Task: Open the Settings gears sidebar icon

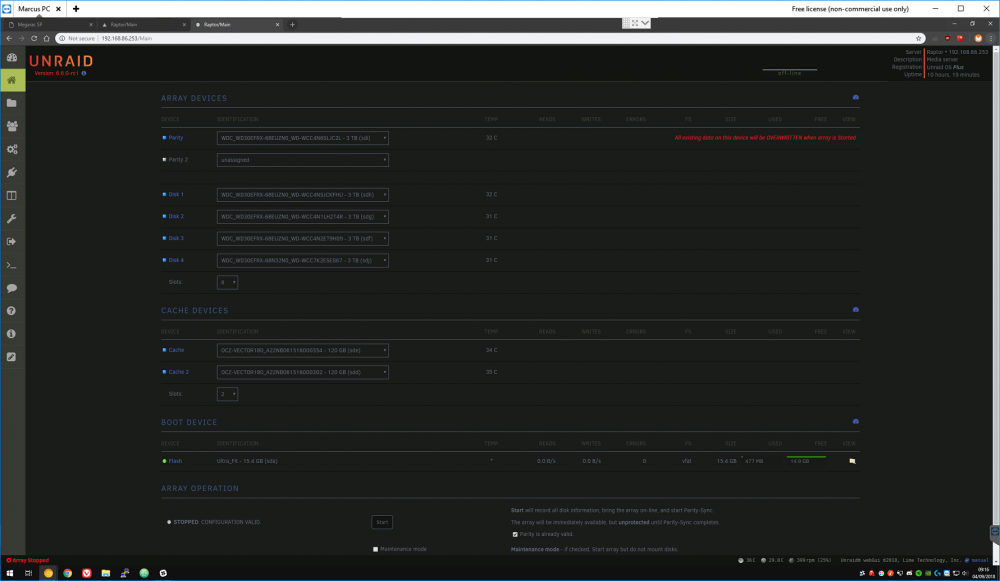Action: click(11, 149)
